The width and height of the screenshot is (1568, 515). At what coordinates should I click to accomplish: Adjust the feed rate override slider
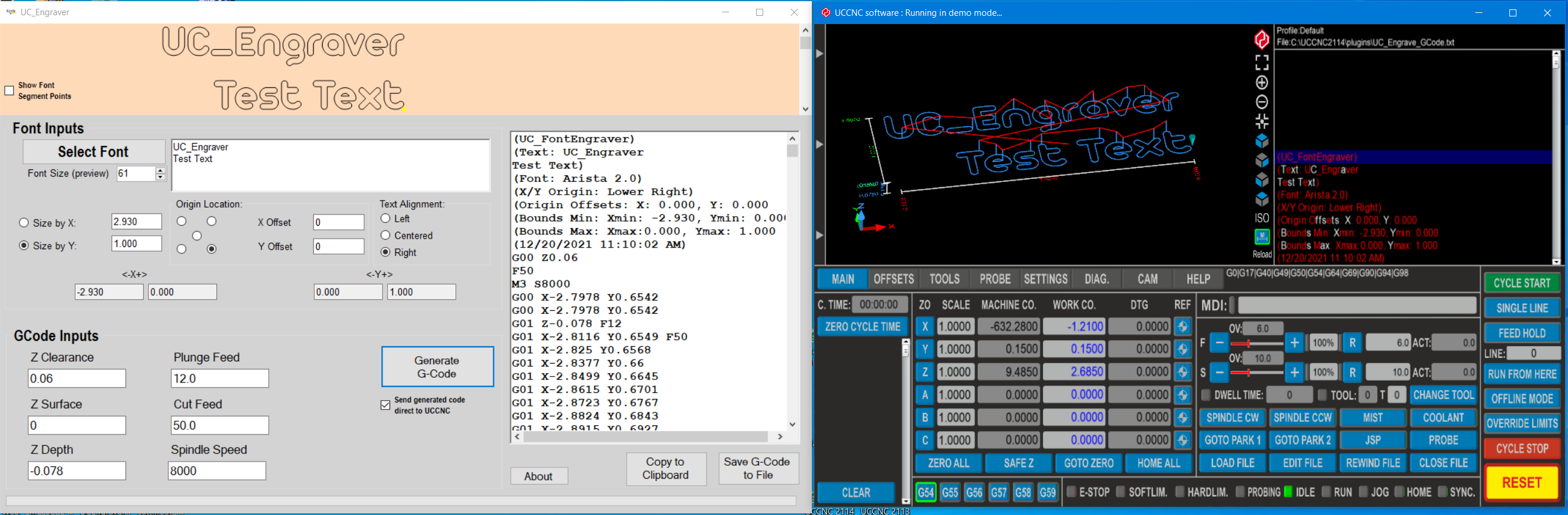(x=1257, y=343)
